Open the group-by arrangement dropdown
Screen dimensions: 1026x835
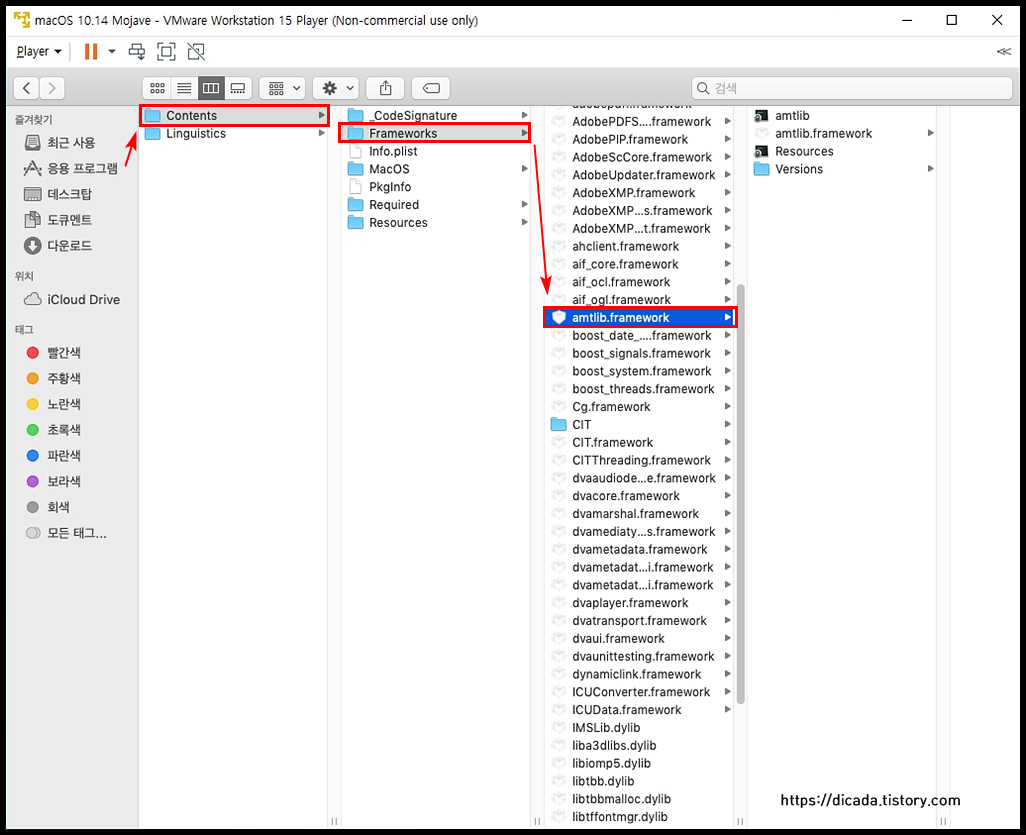pyautogui.click(x=283, y=88)
